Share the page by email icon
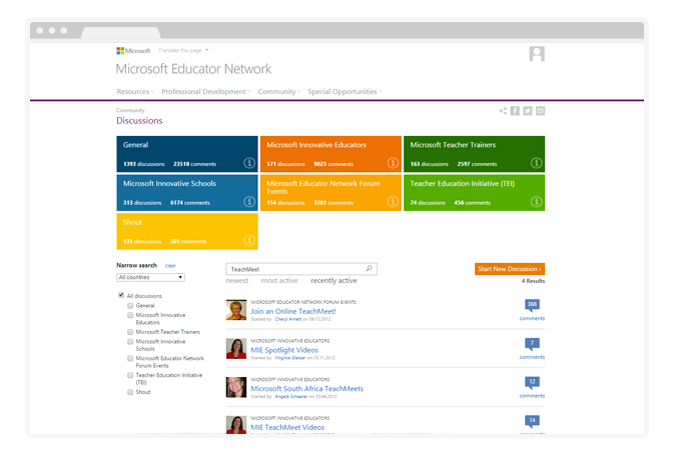This screenshot has height=455, width=674. click(x=540, y=111)
